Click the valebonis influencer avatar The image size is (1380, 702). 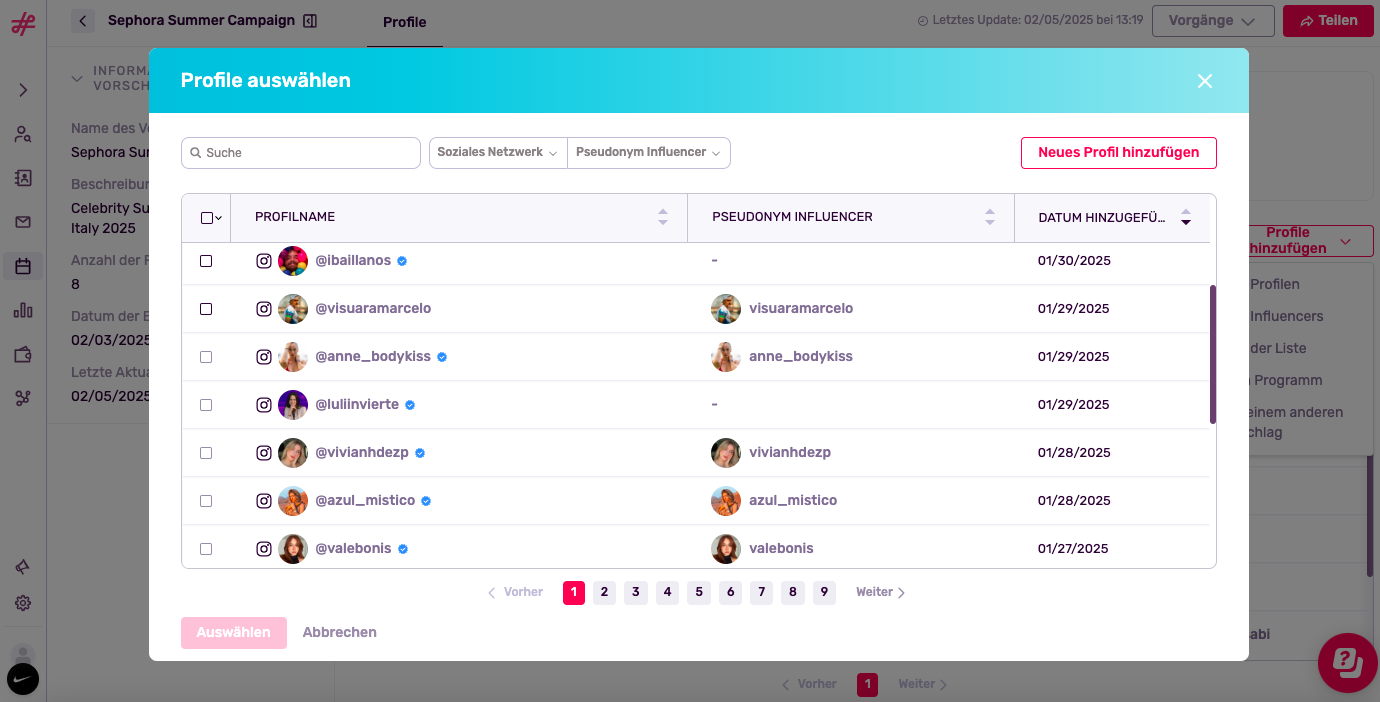[x=726, y=549]
